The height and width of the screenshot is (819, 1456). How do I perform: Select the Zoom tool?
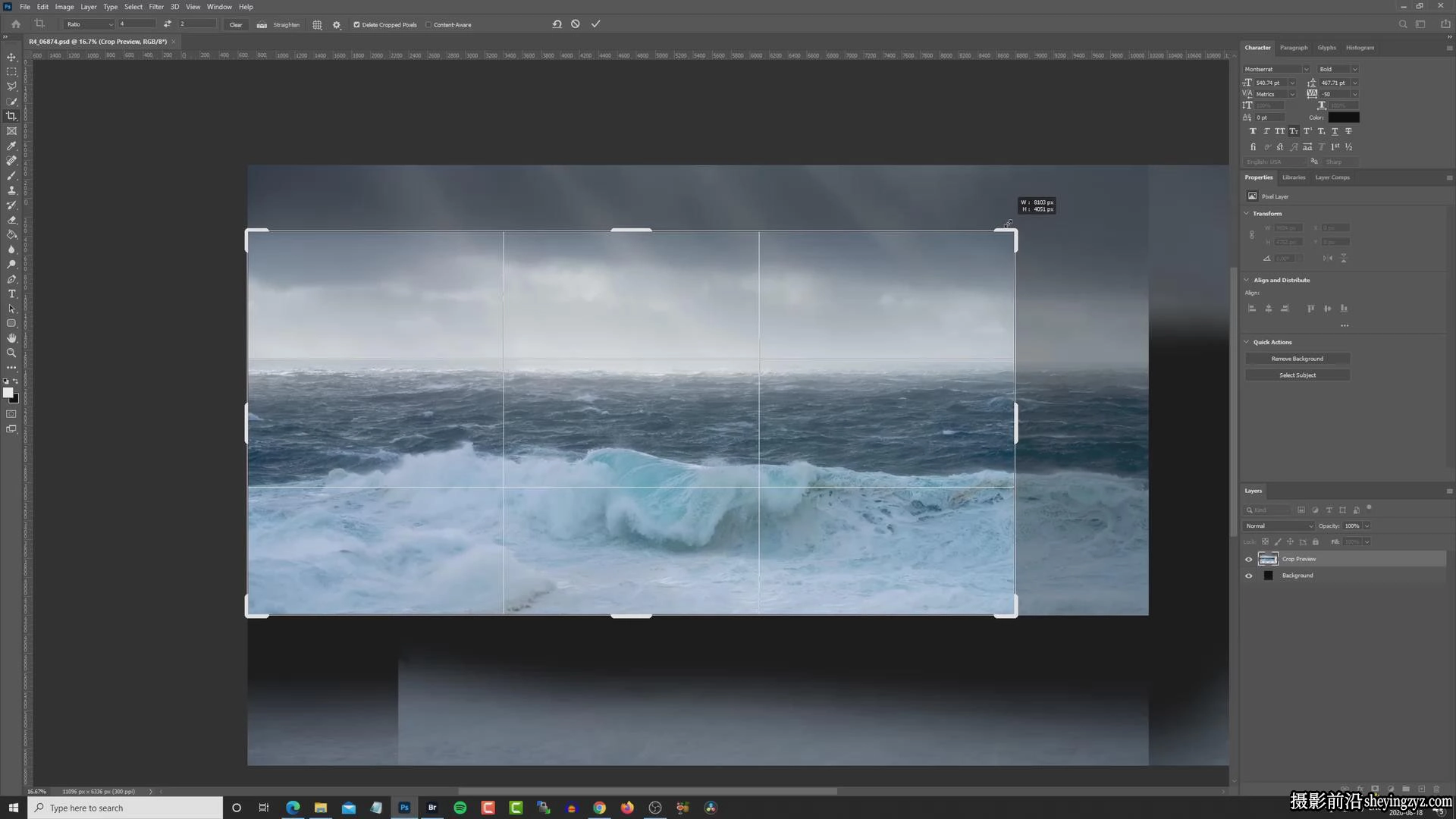click(x=11, y=353)
